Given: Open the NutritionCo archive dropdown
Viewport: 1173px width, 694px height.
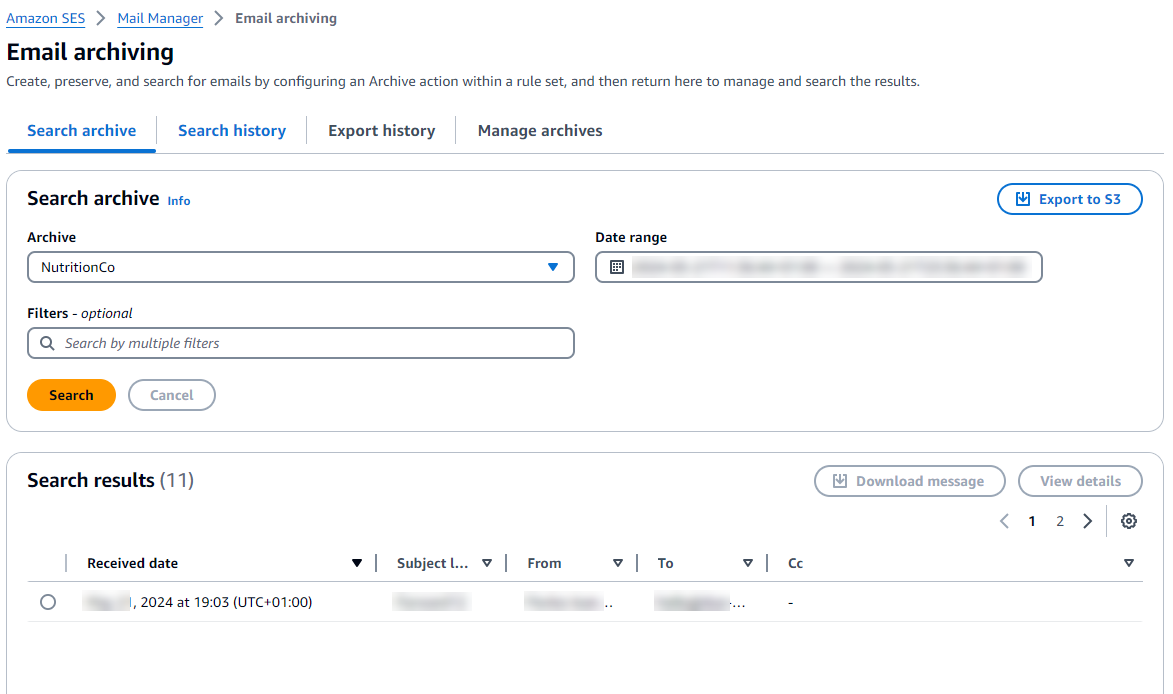Looking at the screenshot, I should point(553,267).
